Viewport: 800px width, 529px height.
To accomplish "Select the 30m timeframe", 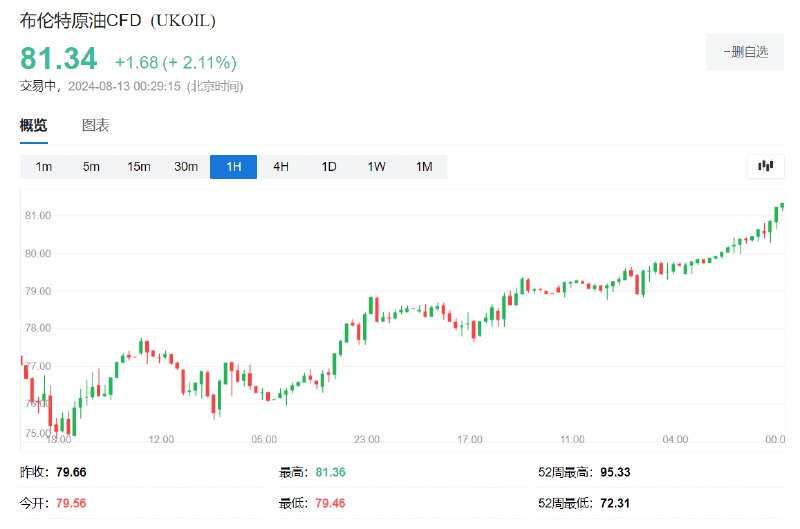I will [186, 167].
